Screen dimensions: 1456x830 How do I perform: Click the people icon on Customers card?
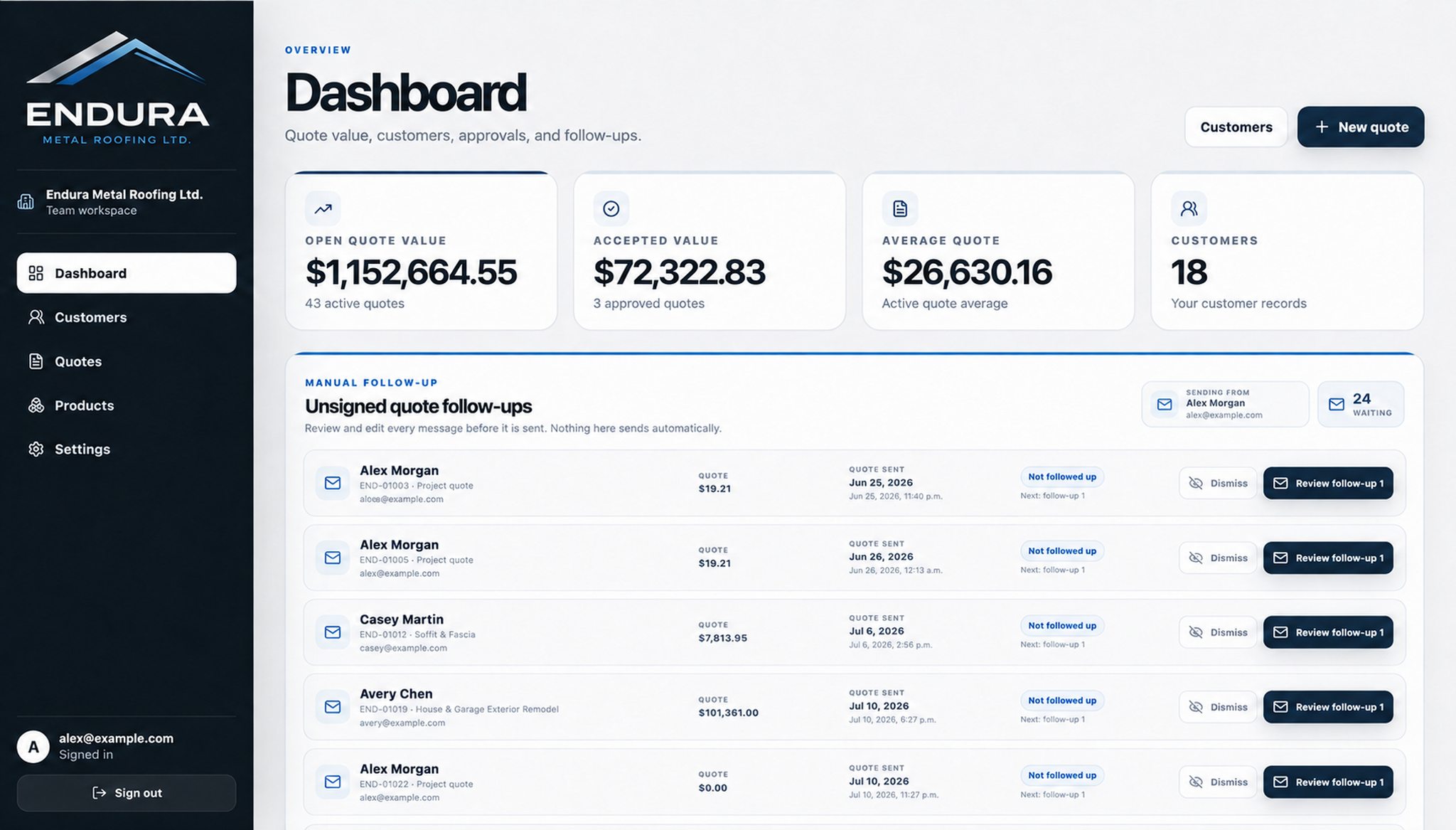[1189, 208]
